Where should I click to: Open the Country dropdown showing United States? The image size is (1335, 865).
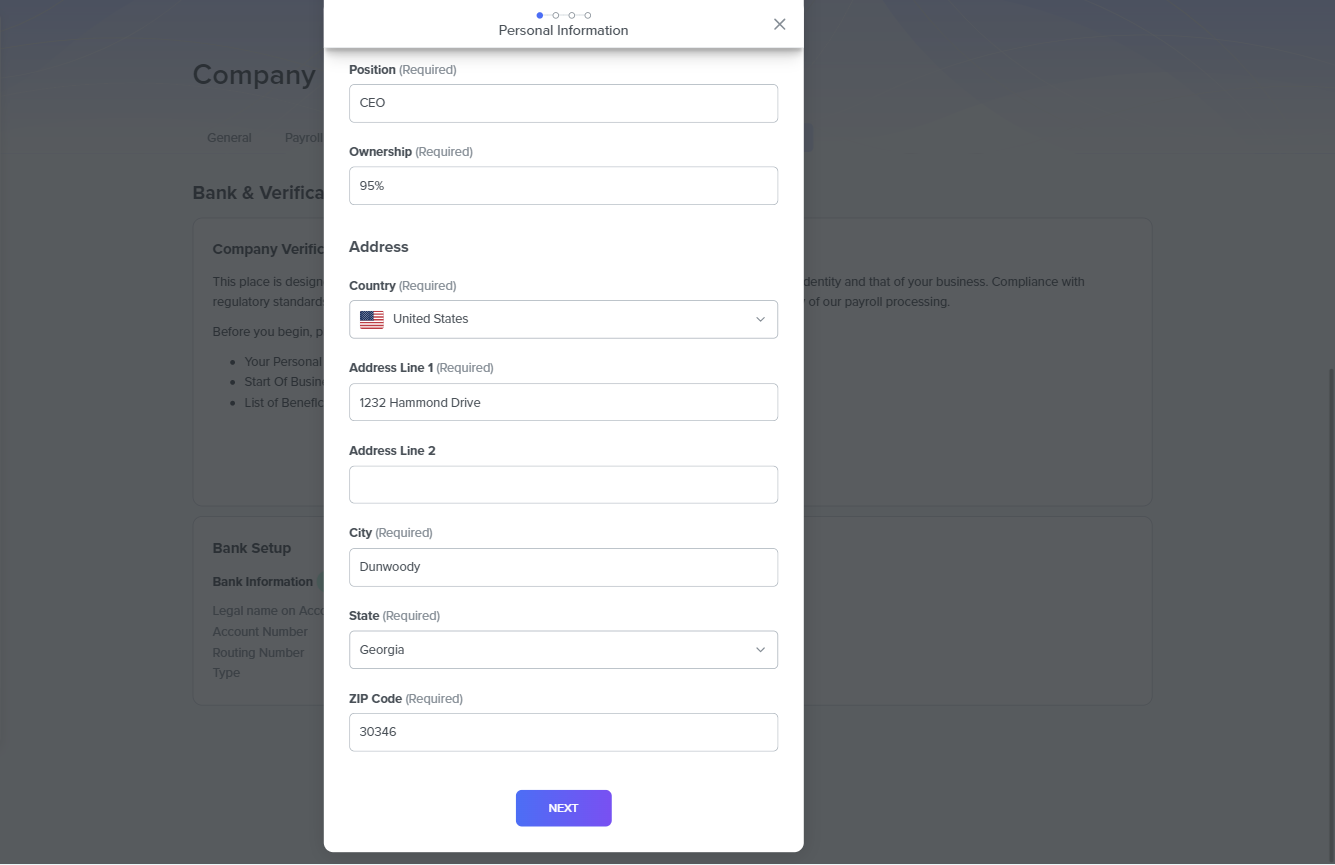tap(563, 320)
